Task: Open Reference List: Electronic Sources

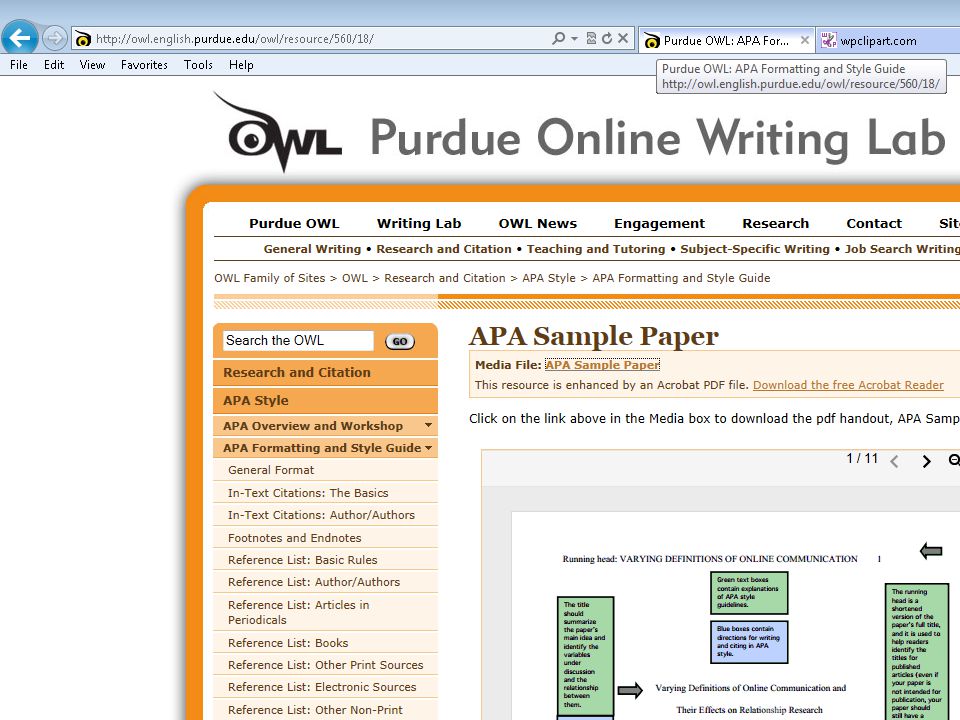Action: coord(325,687)
